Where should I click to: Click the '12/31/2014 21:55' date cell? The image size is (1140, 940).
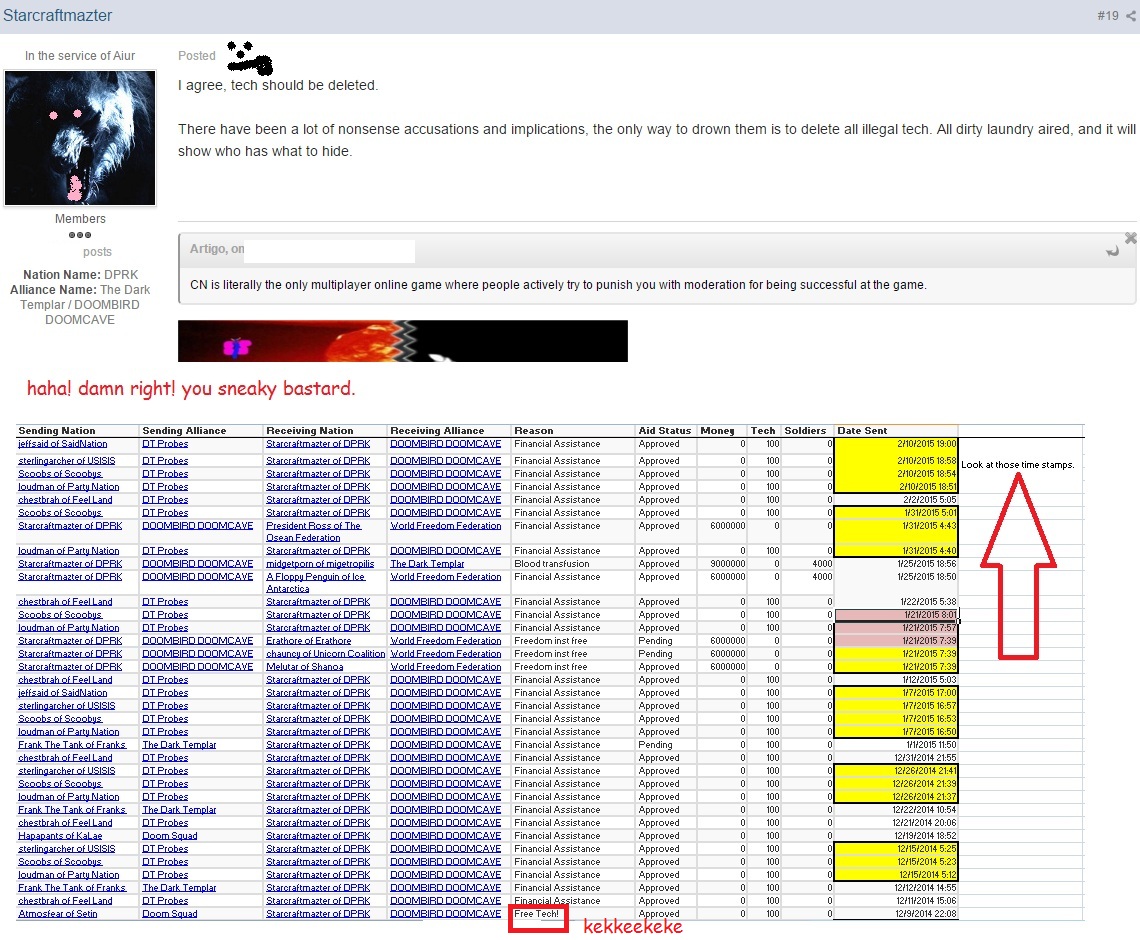(x=896, y=758)
